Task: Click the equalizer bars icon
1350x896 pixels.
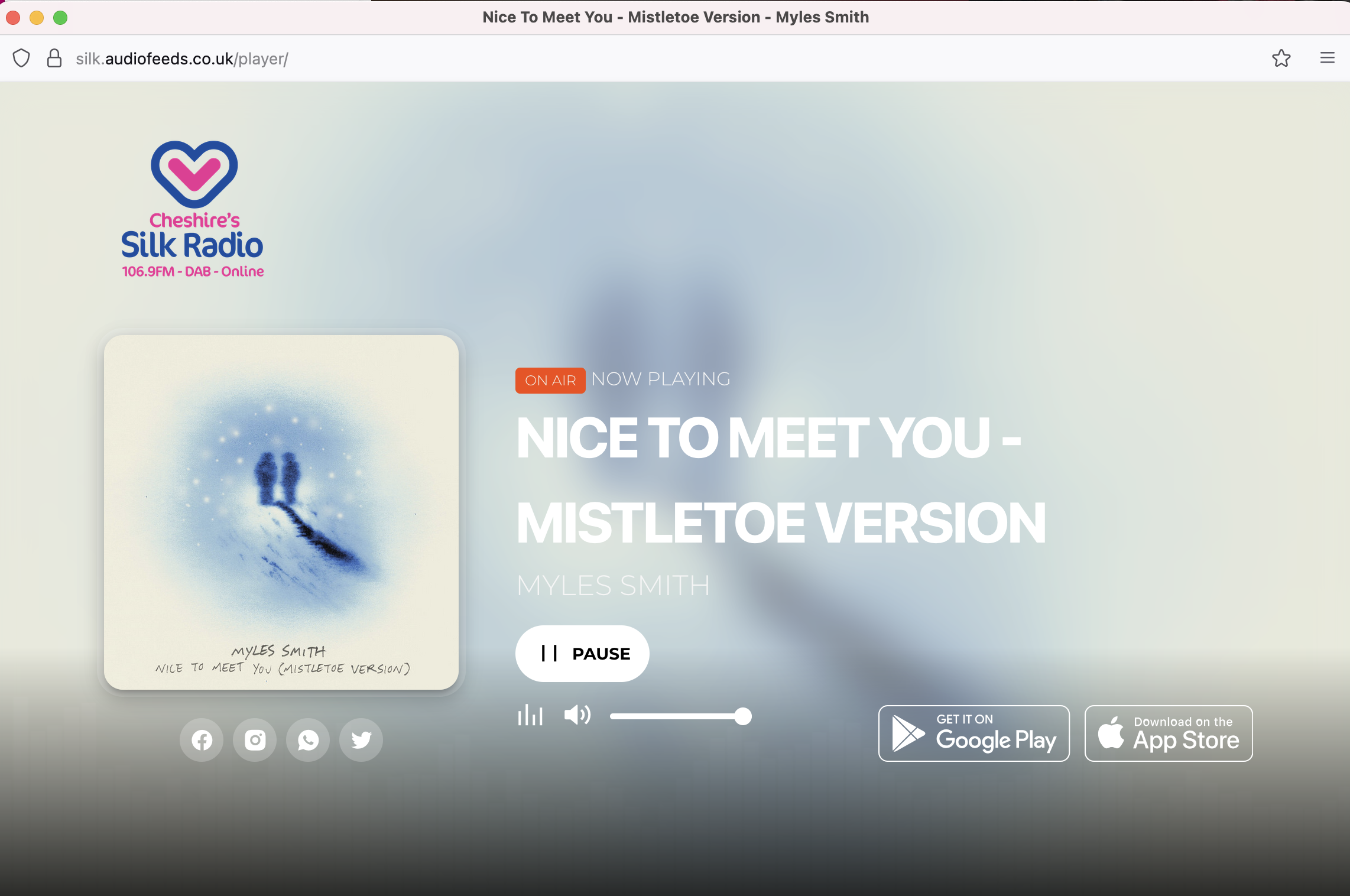Action: (530, 715)
